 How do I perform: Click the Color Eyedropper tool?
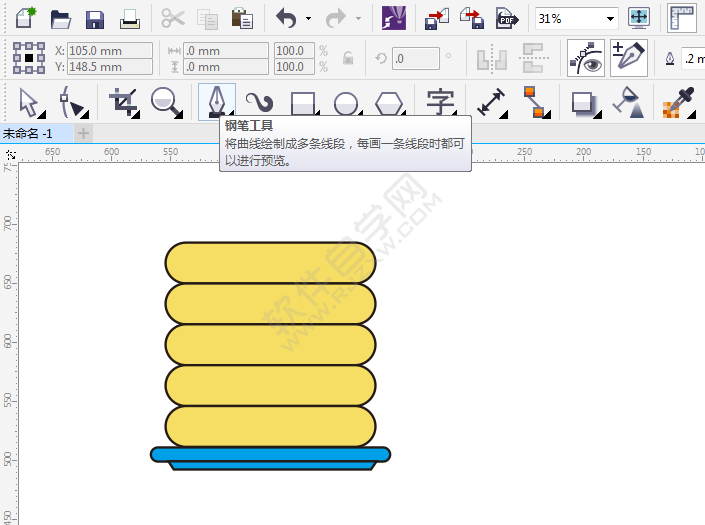678,102
